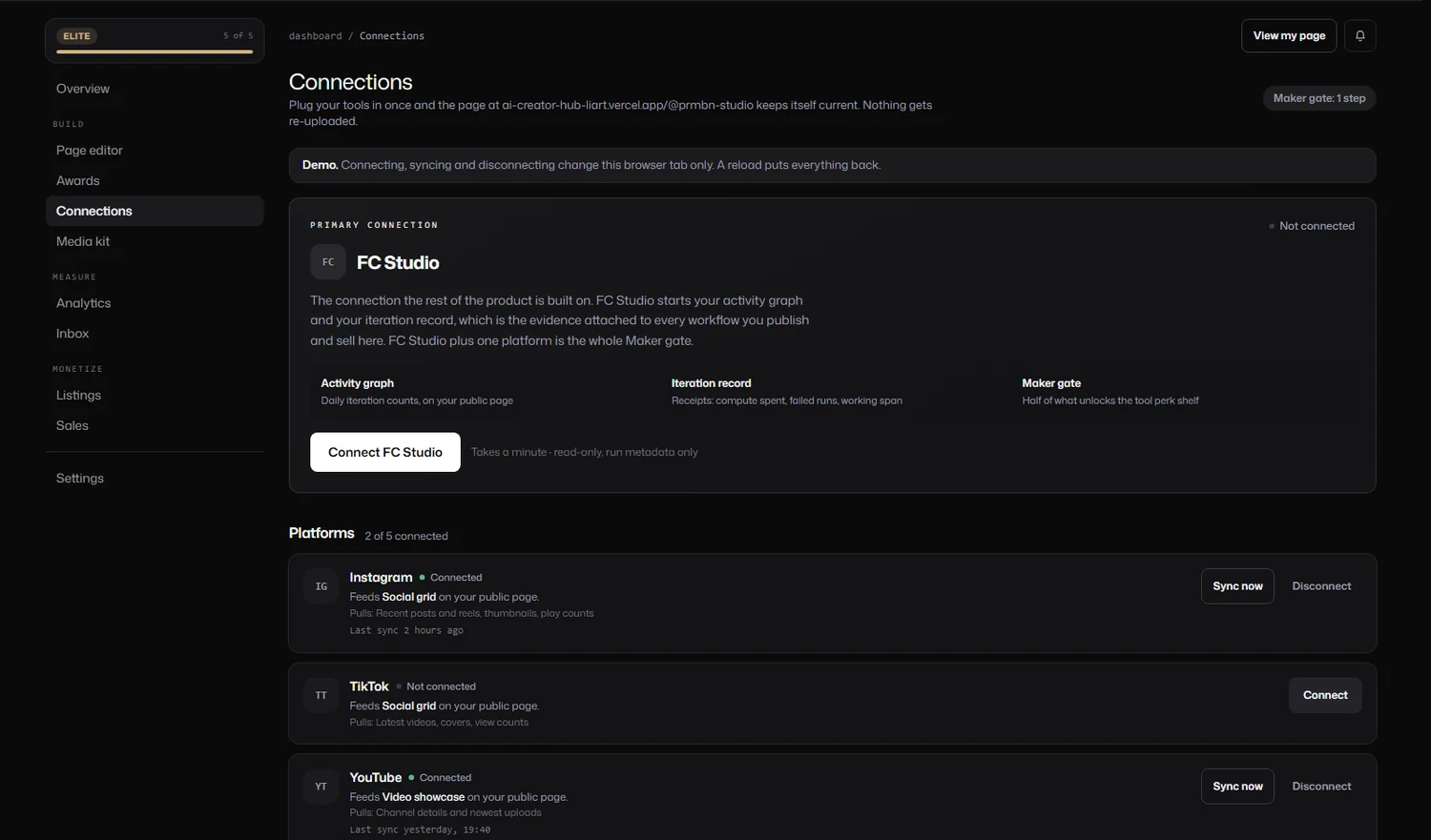This screenshot has width=1431, height=840.
Task: Click the TikTok TT badge icon
Action: click(321, 696)
